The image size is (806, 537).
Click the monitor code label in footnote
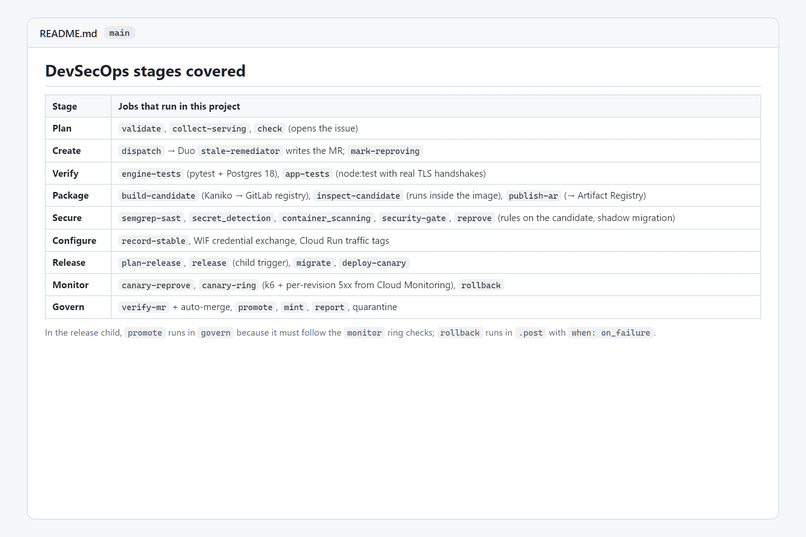click(364, 333)
